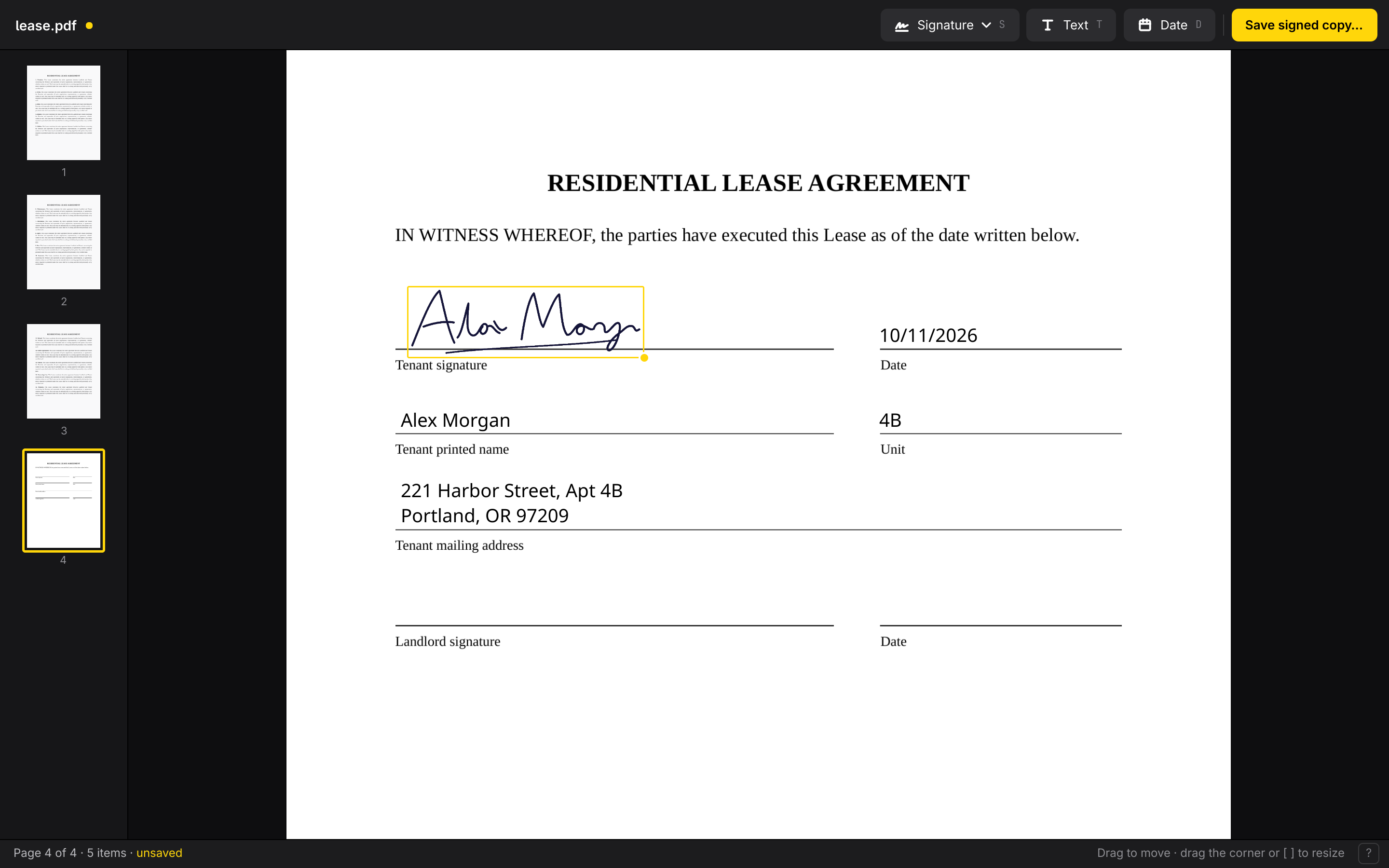This screenshot has height=868, width=1389.
Task: Select page 2 thumbnail
Action: point(64,242)
